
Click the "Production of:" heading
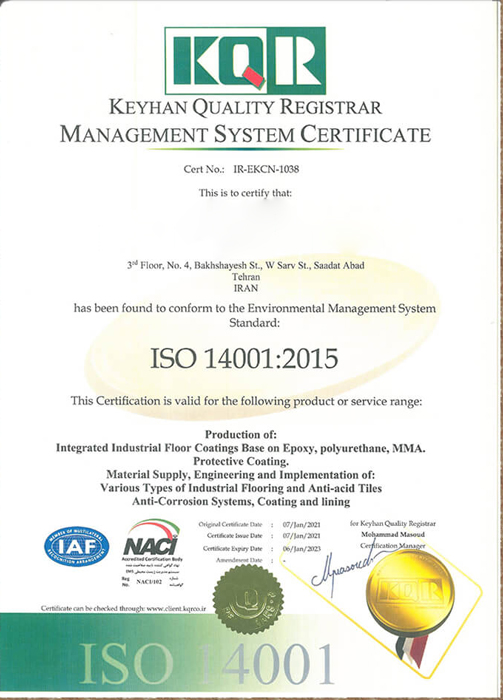241,434
